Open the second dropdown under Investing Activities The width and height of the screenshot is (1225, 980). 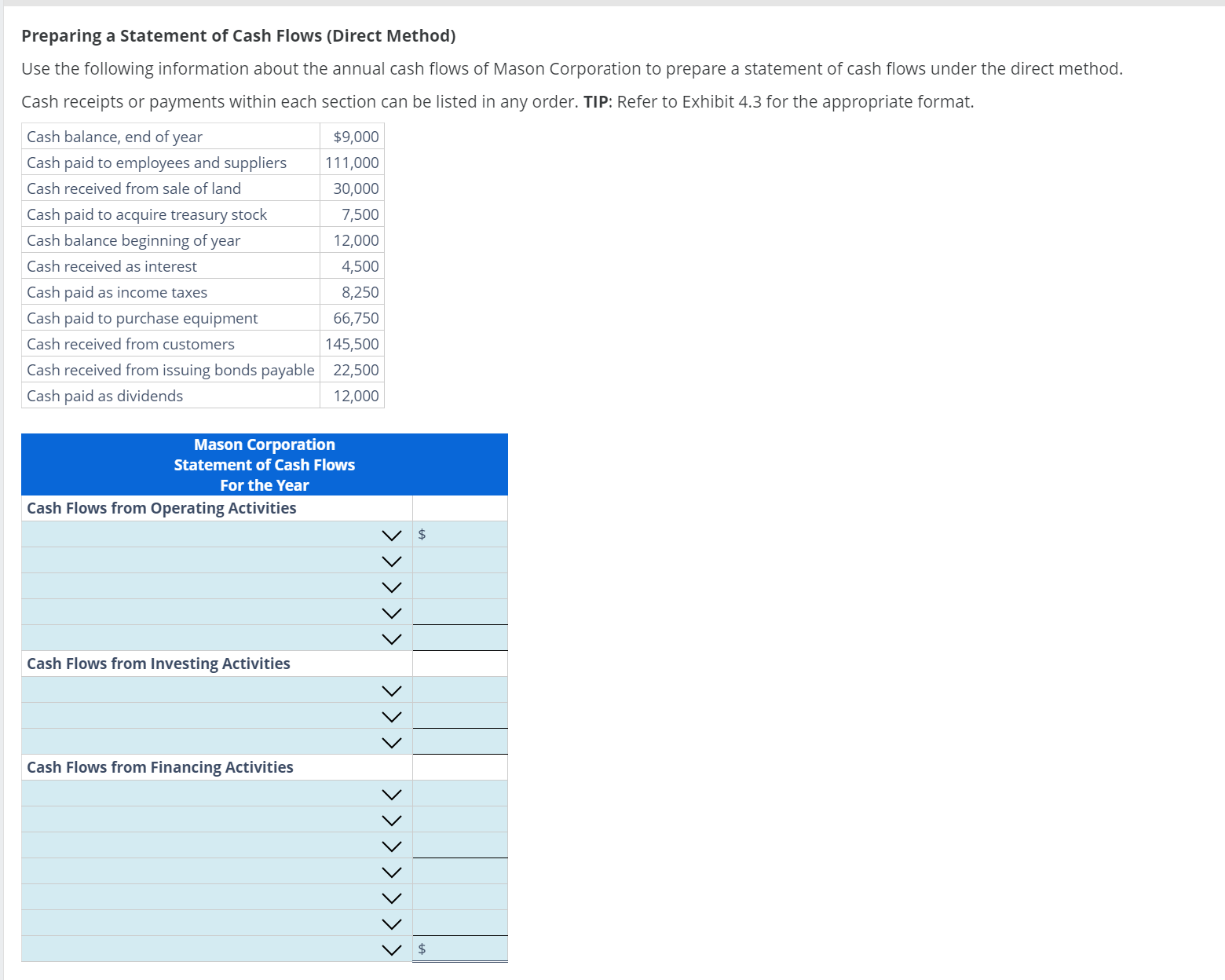click(x=392, y=715)
